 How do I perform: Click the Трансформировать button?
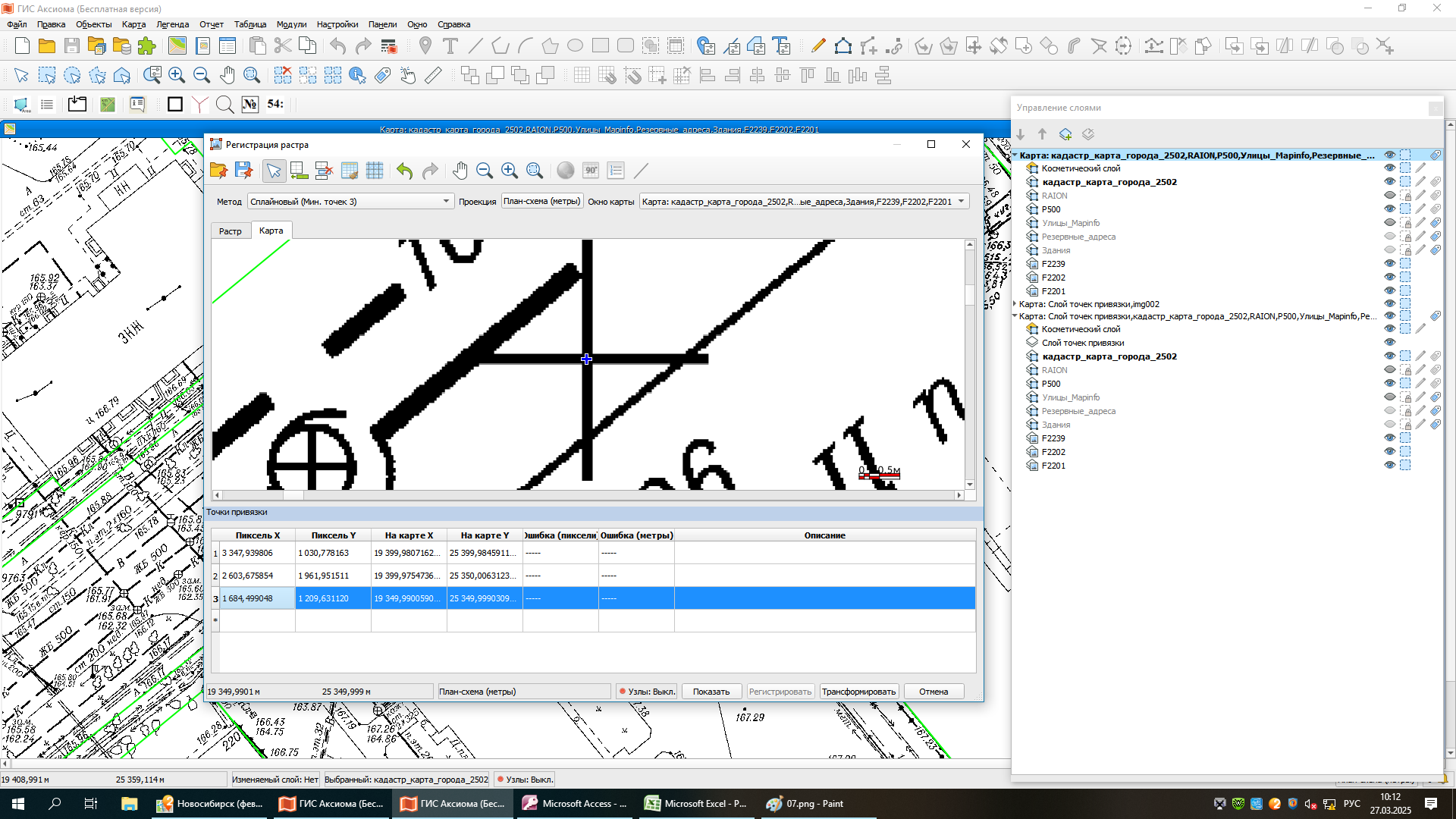pyautogui.click(x=858, y=692)
